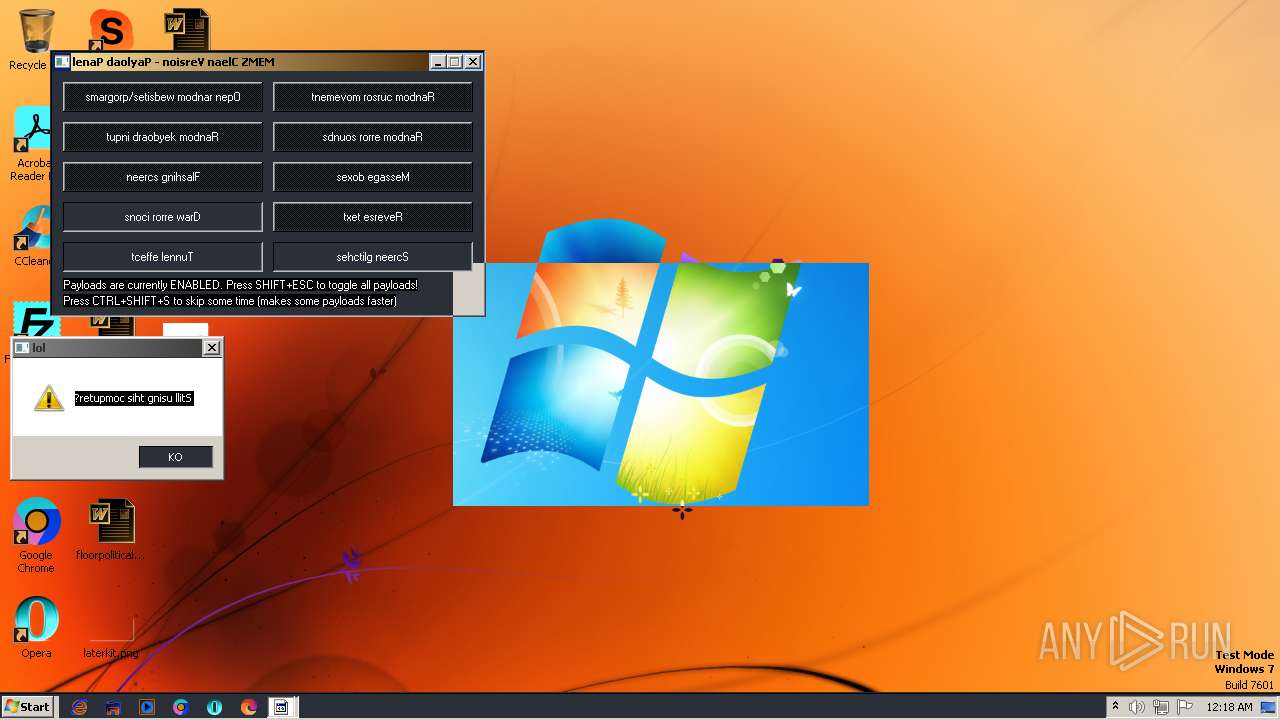Image resolution: width=1280 pixels, height=720 pixels.
Task: Close the MEMZ payload panel window
Action: pyautogui.click(x=473, y=62)
